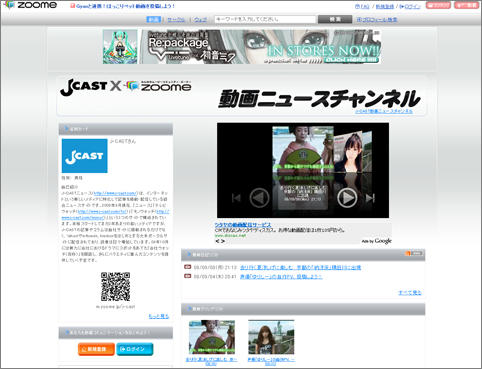
Task: Click the blue login button in sidebar
Action: [135, 349]
